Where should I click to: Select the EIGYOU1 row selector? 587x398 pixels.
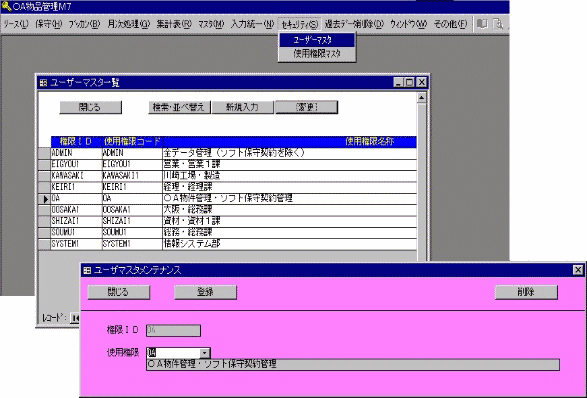[x=45, y=165]
